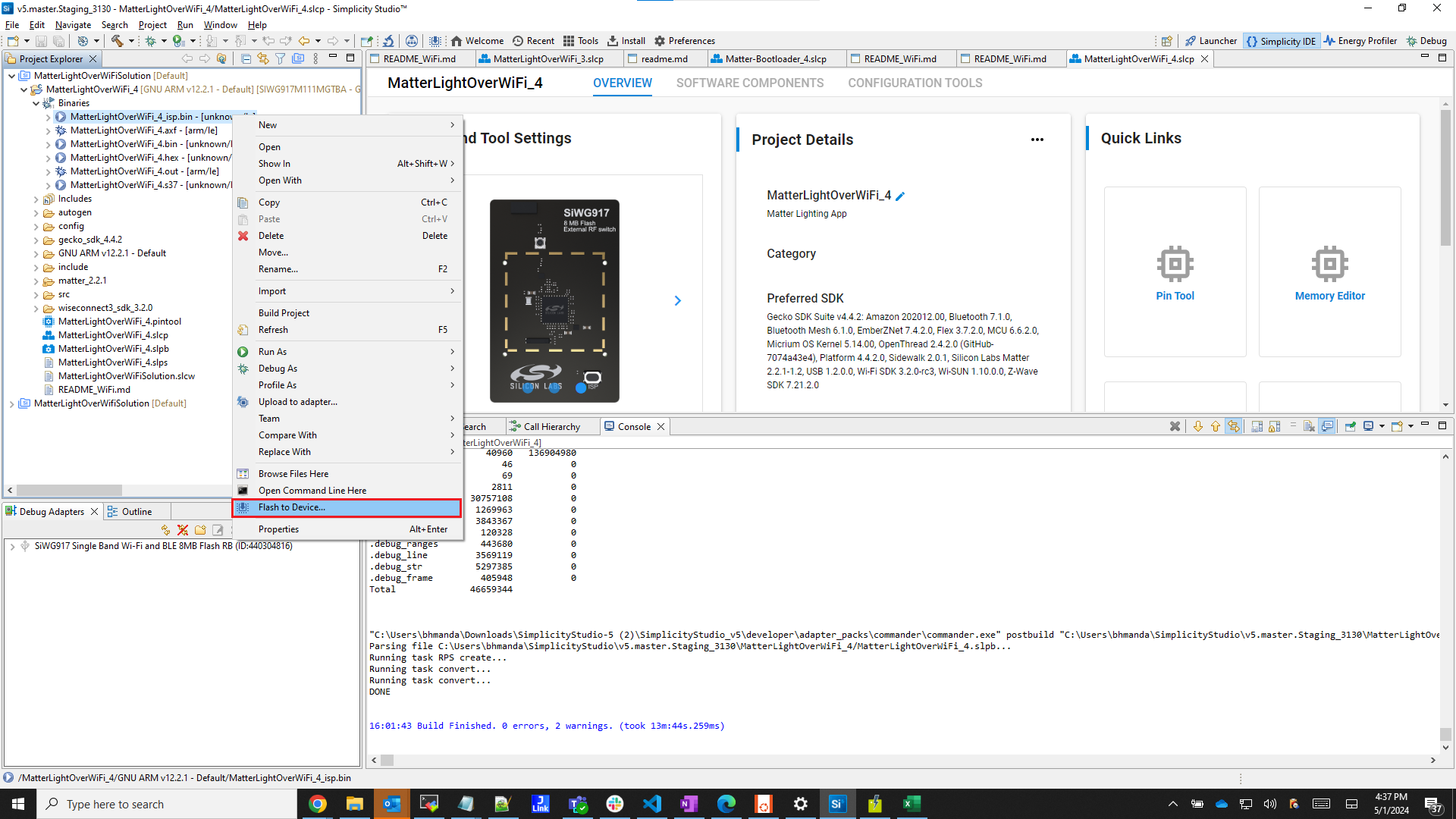Click the Windows taskbar search box
This screenshot has width=1456, height=819.
coord(167,804)
